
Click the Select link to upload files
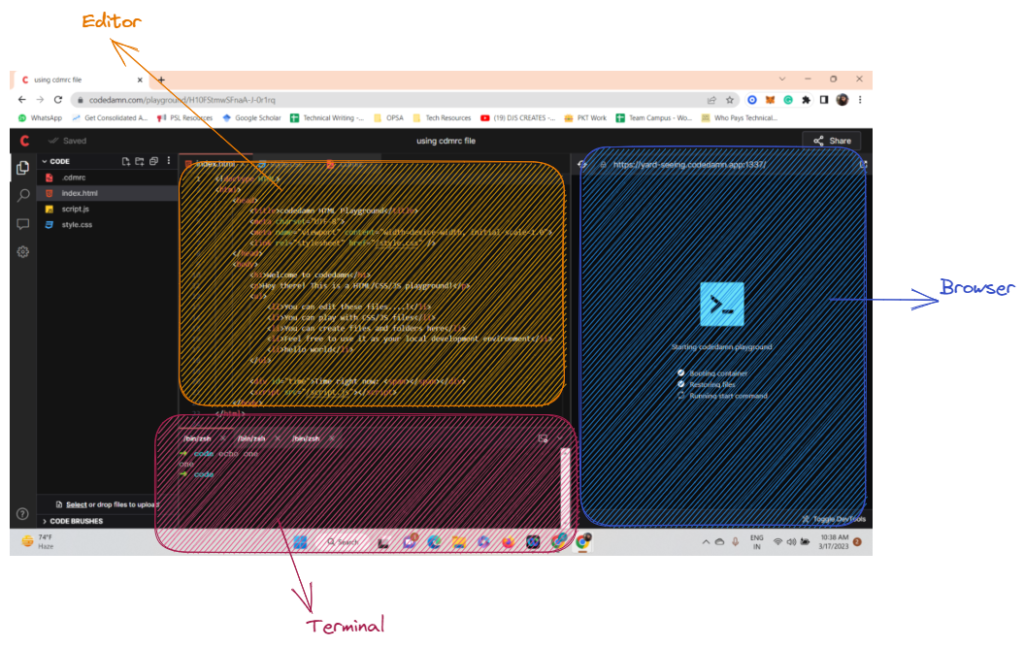click(x=76, y=505)
